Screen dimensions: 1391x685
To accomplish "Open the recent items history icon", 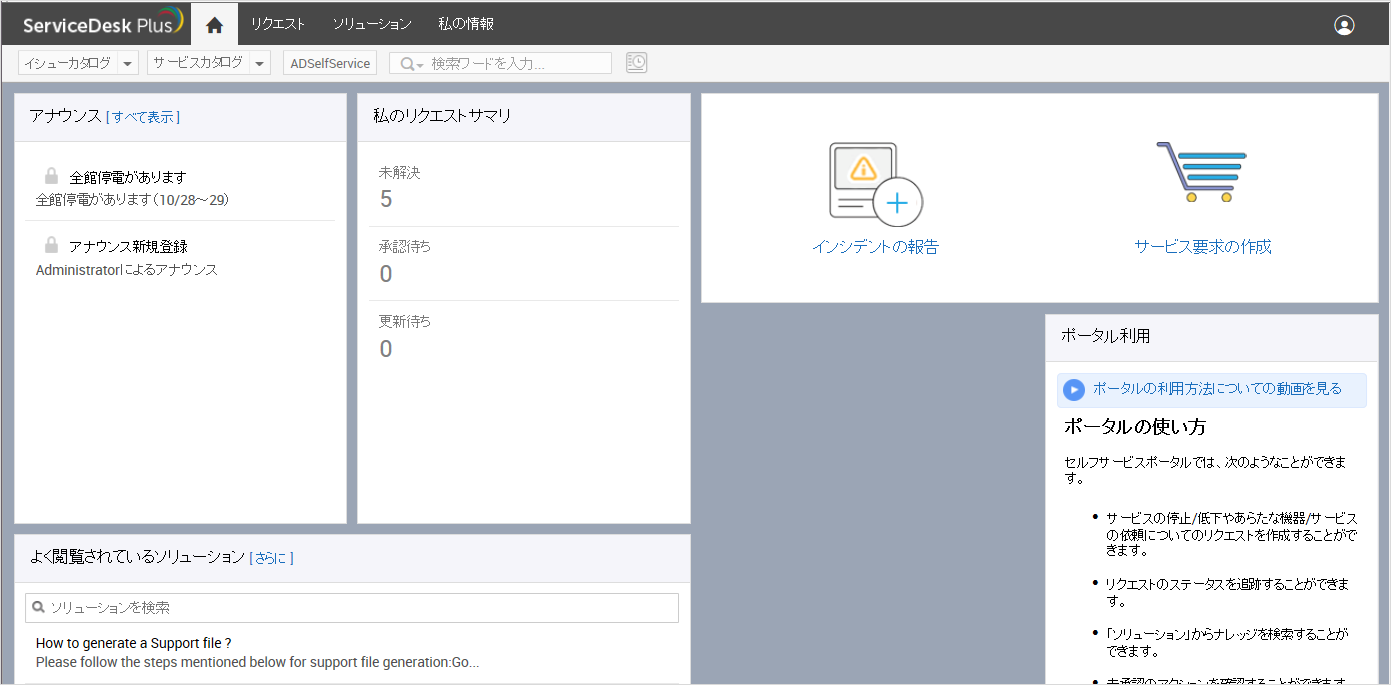I will click(x=636, y=63).
